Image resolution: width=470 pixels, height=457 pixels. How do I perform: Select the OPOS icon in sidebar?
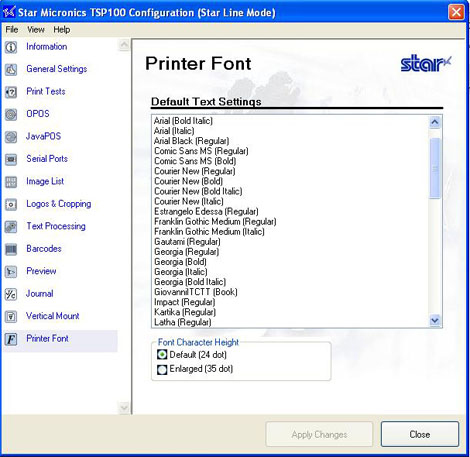(11, 114)
